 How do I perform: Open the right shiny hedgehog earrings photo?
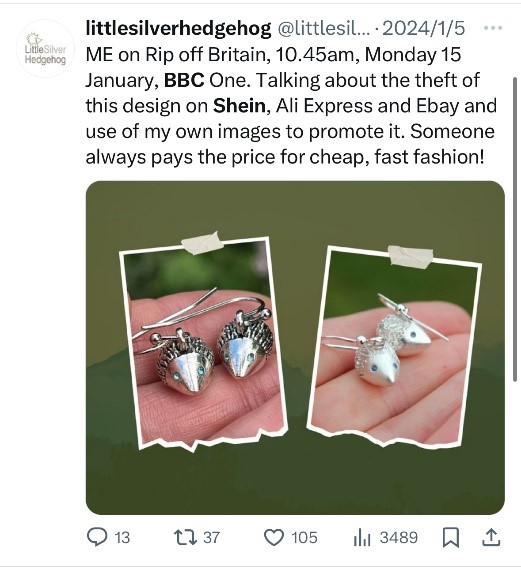point(394,346)
